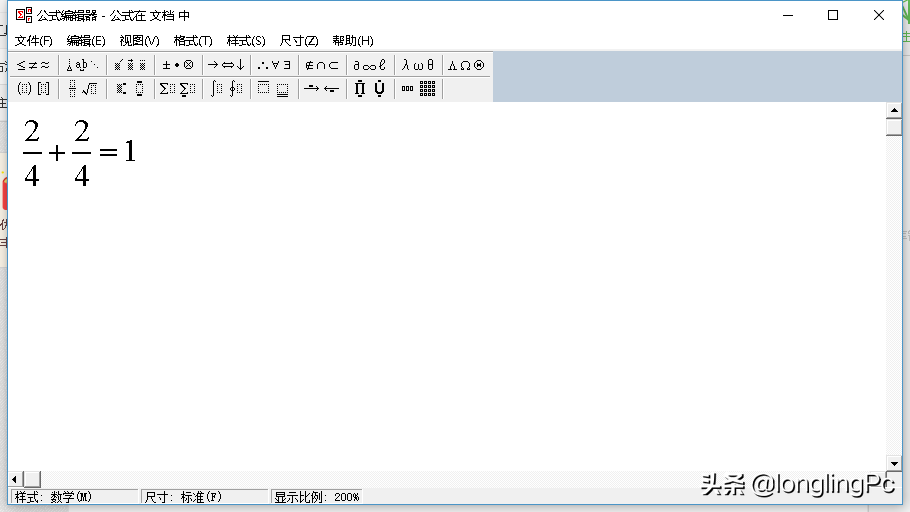Image resolution: width=910 pixels, height=512 pixels.
Task: Place cursor on denominator 4 after the plus sign
Action: 82,175
